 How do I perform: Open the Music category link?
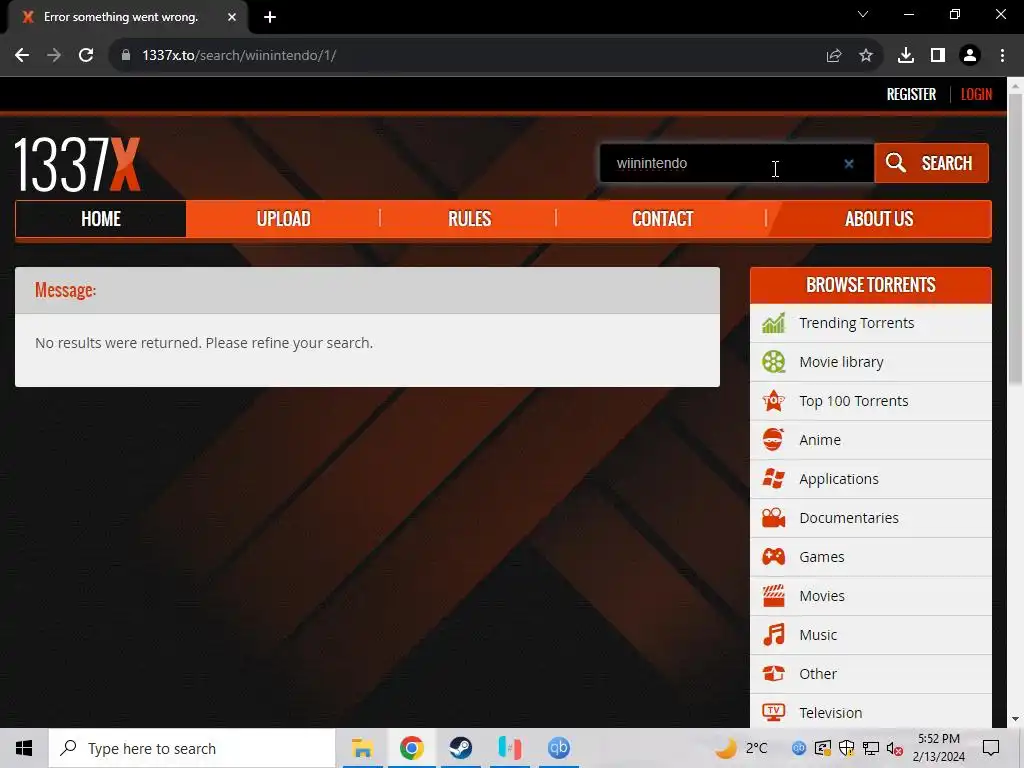pyautogui.click(x=818, y=635)
